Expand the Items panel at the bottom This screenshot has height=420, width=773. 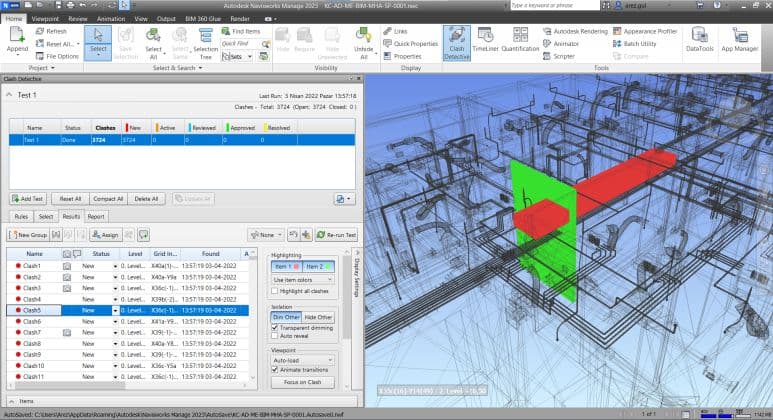[11, 401]
